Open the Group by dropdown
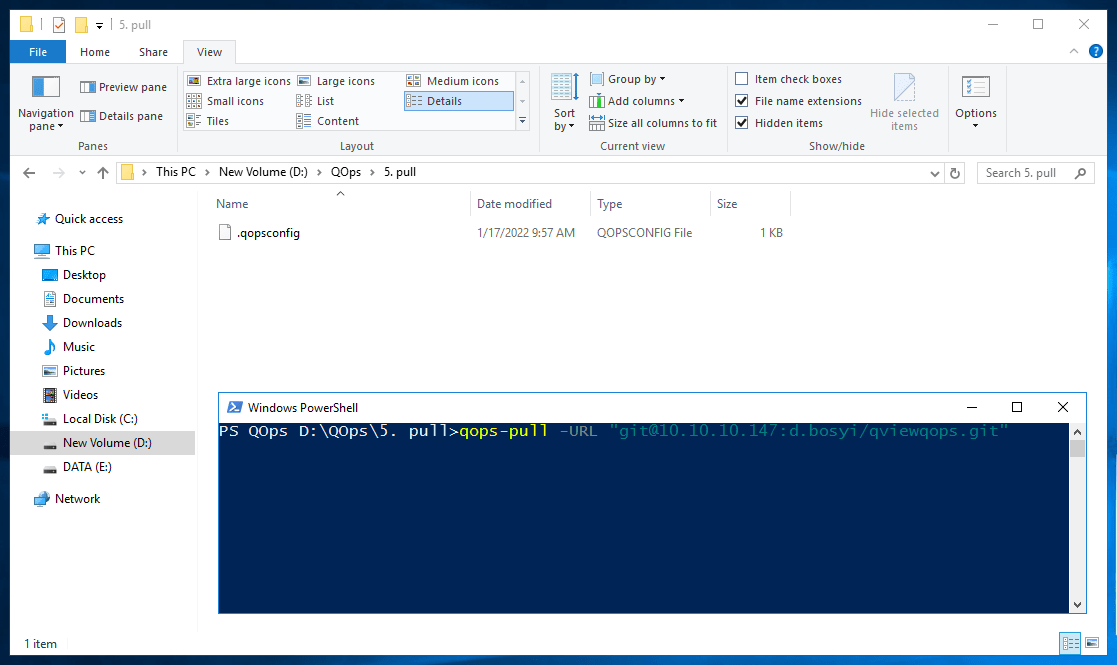The height and width of the screenshot is (665, 1117). tap(628, 79)
